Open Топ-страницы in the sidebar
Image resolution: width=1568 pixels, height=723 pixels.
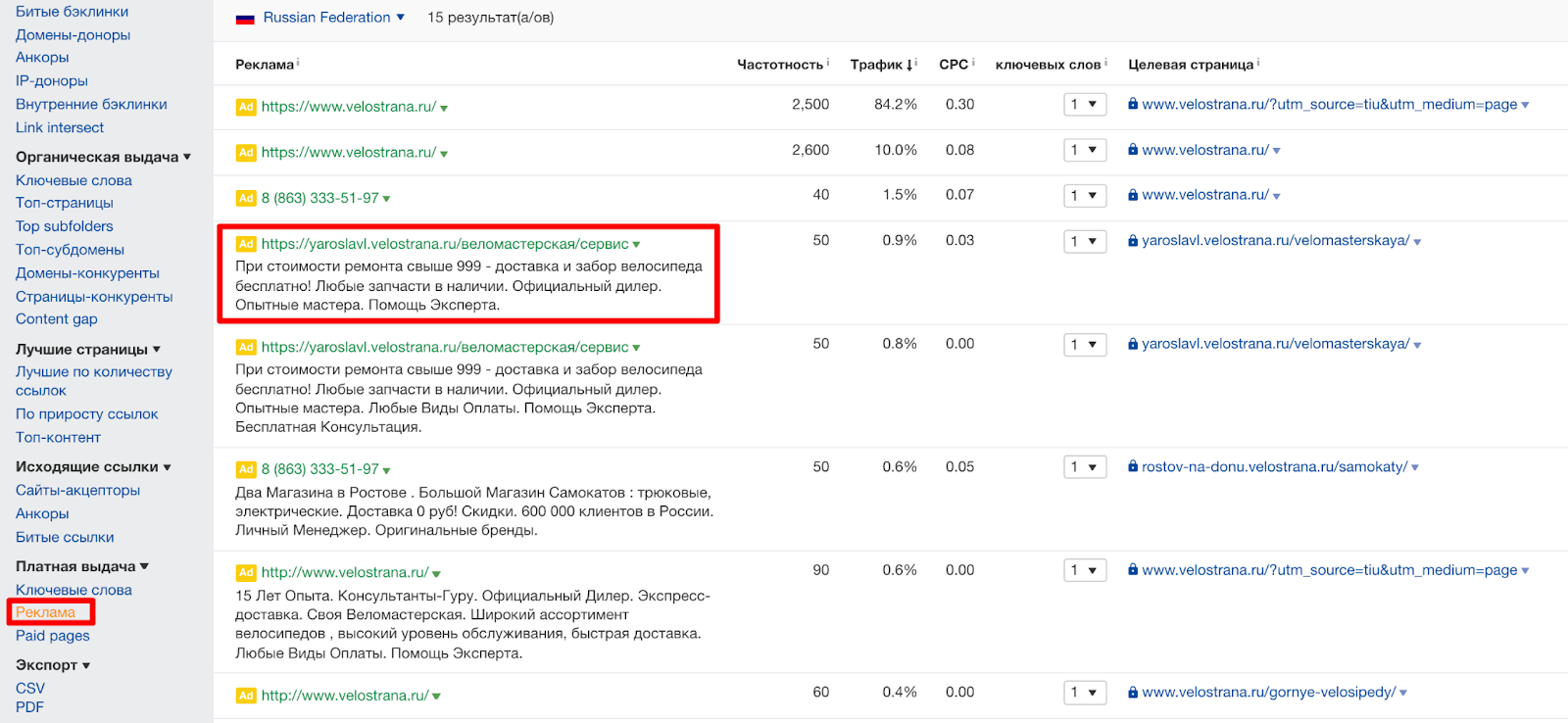65,203
